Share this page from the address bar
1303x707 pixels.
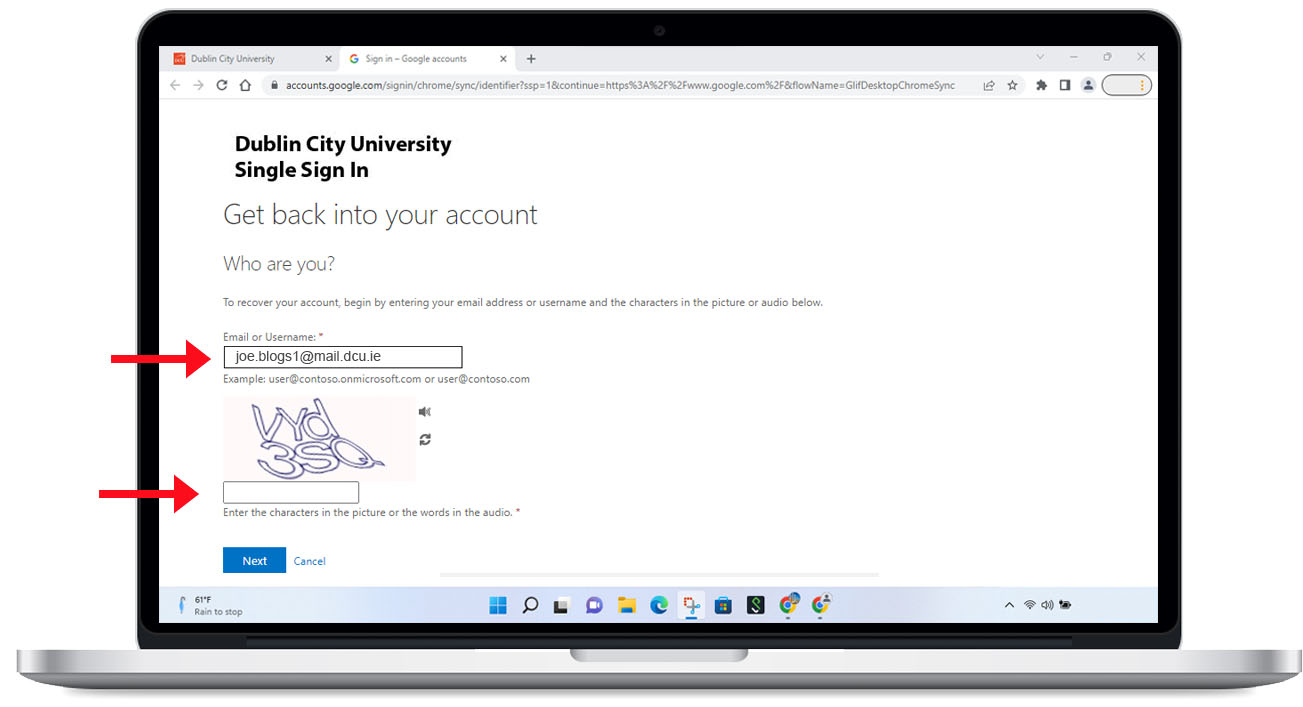[x=989, y=86]
